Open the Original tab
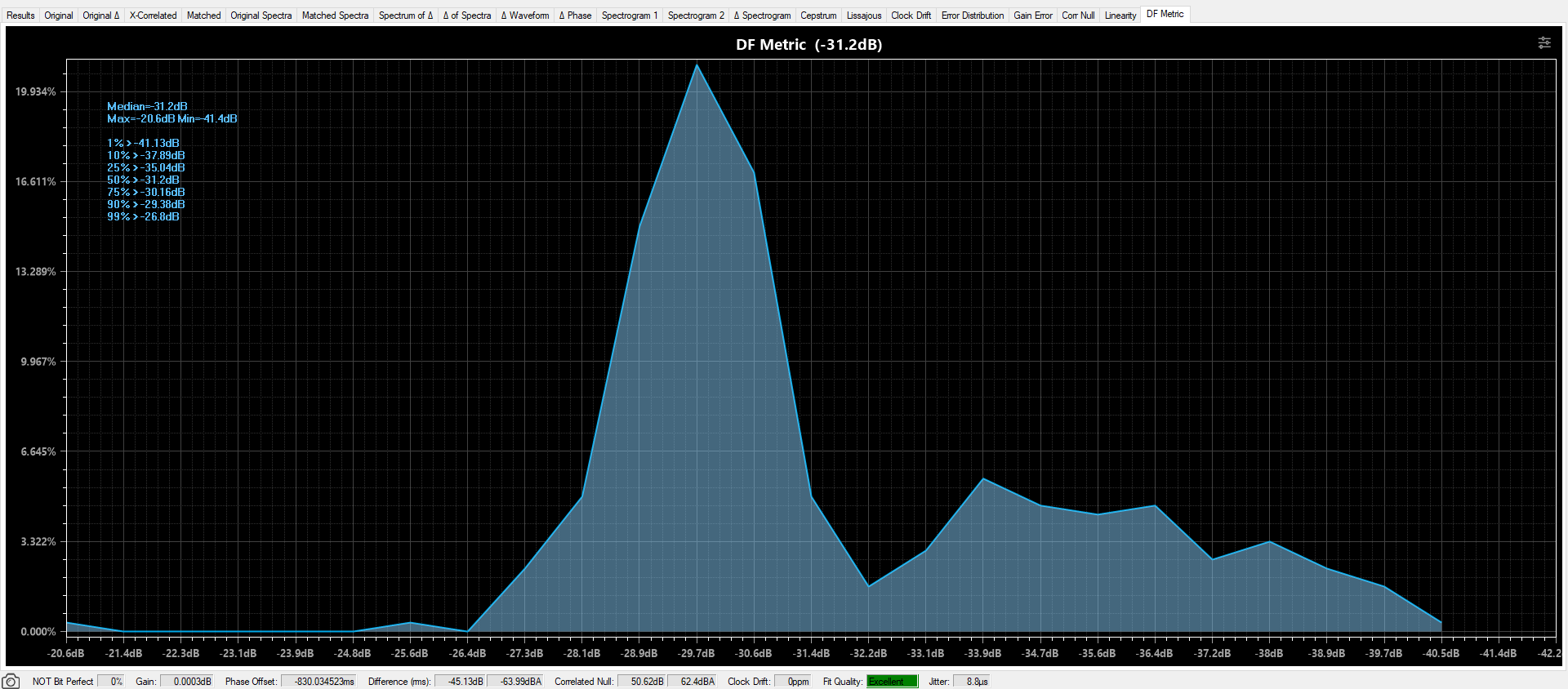The image size is (1568, 689). tap(59, 16)
